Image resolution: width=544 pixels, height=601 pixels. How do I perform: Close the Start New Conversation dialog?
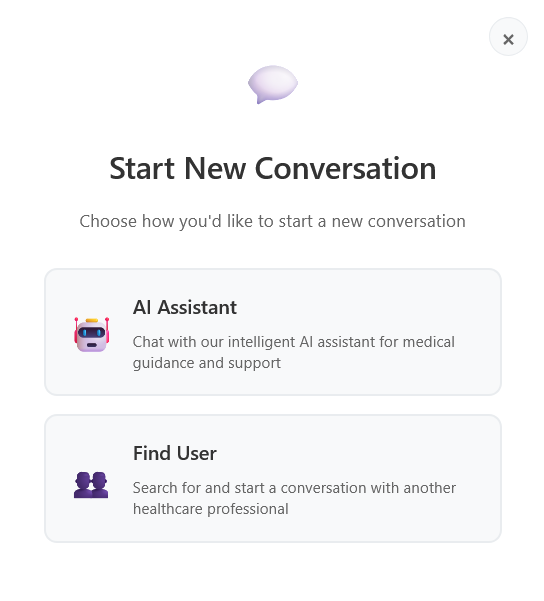pos(508,37)
